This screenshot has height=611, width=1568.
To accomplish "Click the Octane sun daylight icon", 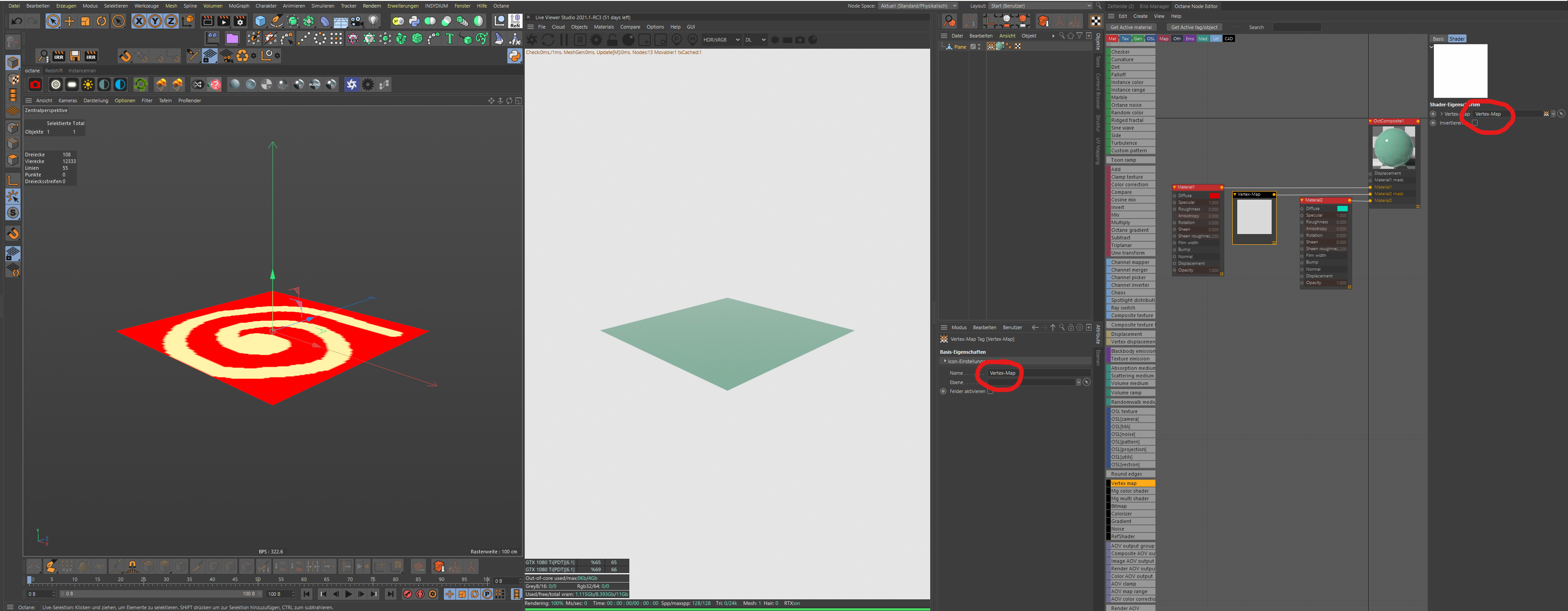I will 88,84.
